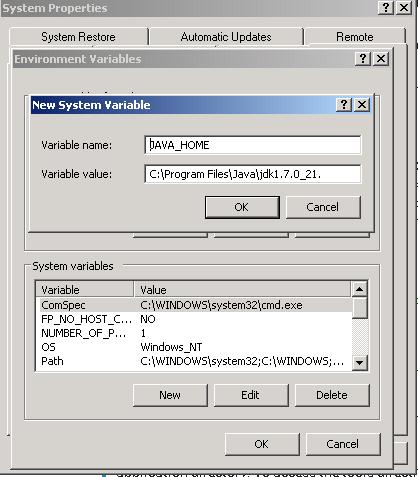This screenshot has width=418, height=477.
Task: Click the Windows_NT value cell
Action: tap(171, 347)
